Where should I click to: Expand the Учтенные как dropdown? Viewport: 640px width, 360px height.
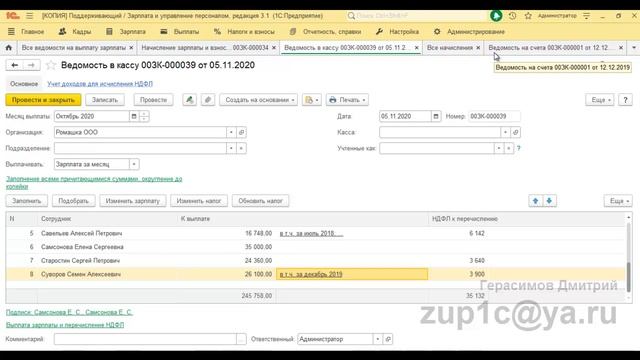(x=498, y=148)
